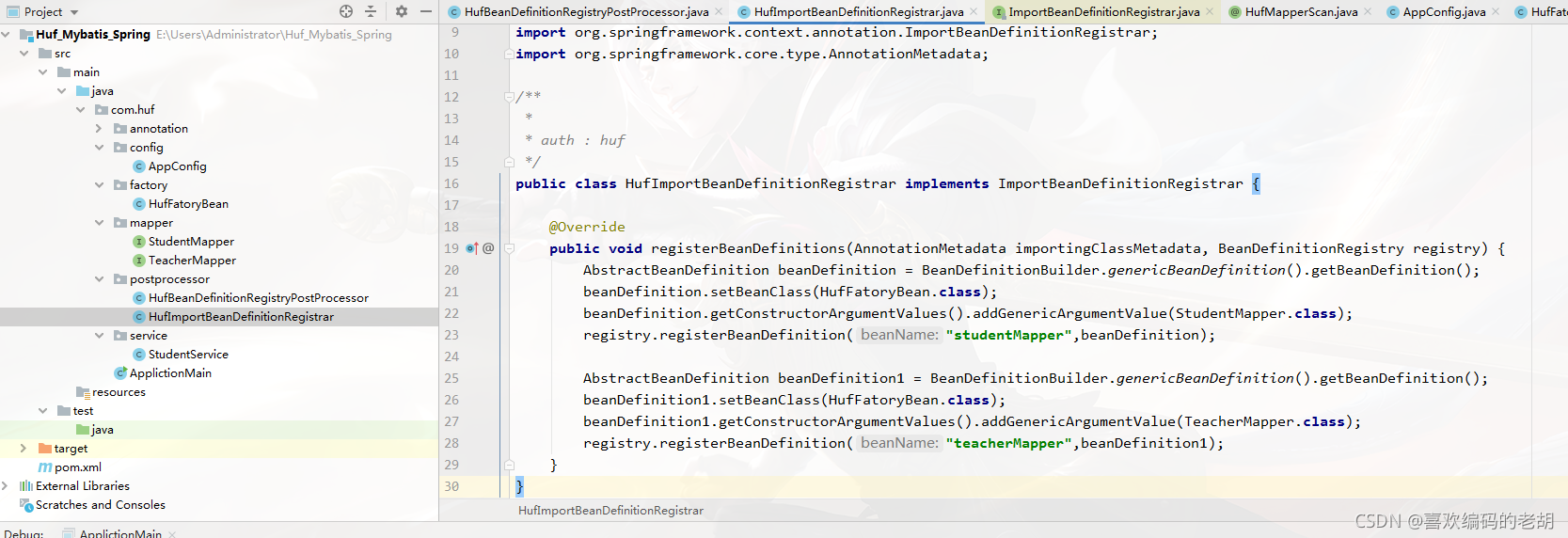Collapse the service package
The width and height of the screenshot is (1568, 538).
pyautogui.click(x=99, y=336)
